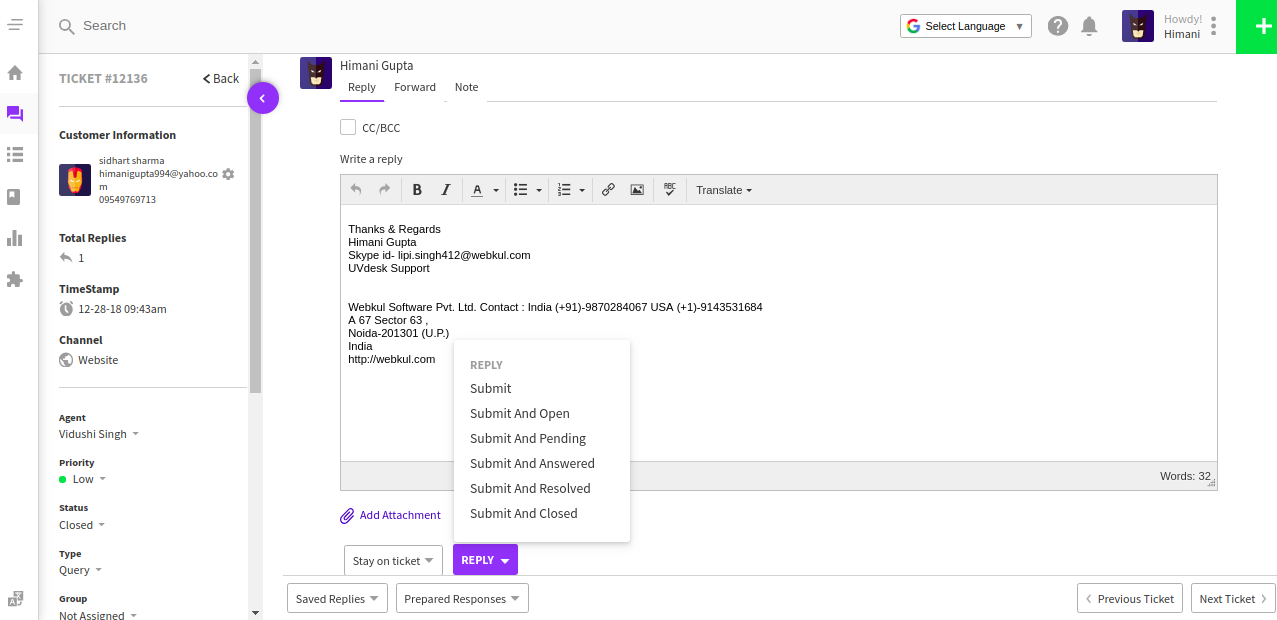Switch to the Note tab
The width and height of the screenshot is (1277, 620).
pyautogui.click(x=467, y=88)
